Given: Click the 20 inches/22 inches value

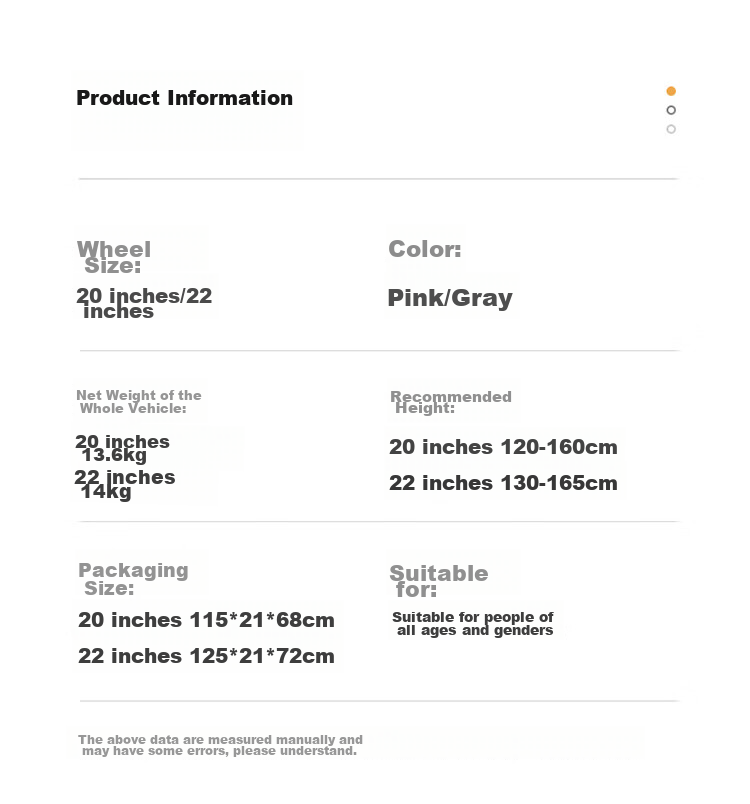Looking at the screenshot, I should tap(144, 303).
